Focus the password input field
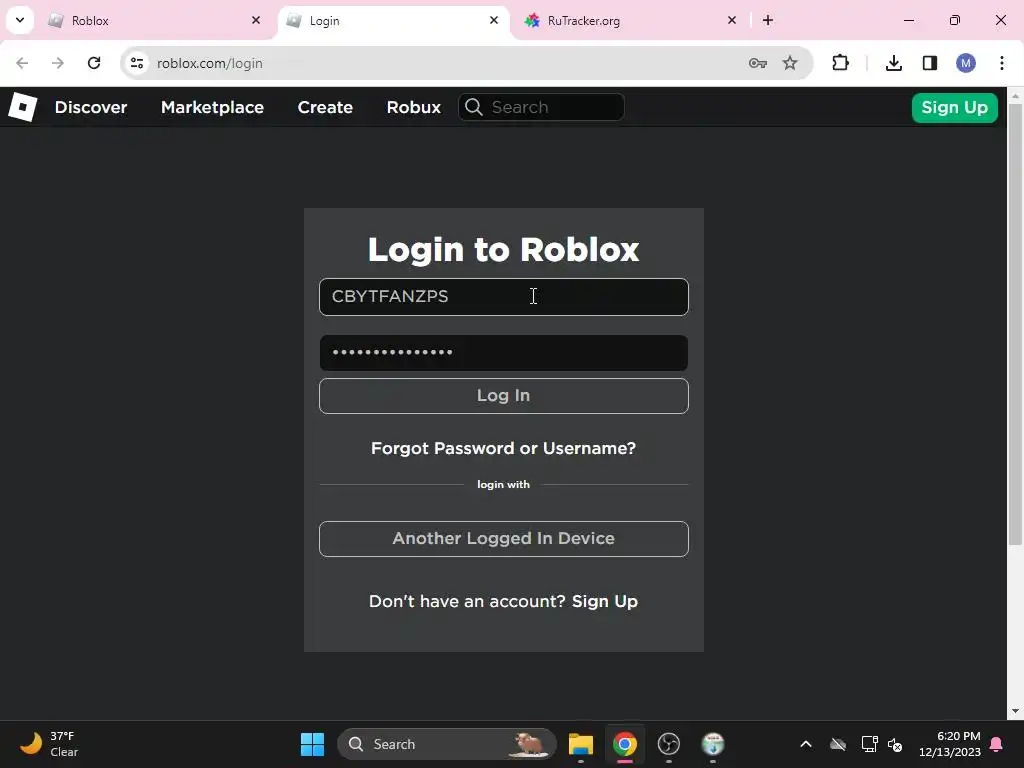The height and width of the screenshot is (768, 1024). pos(504,353)
